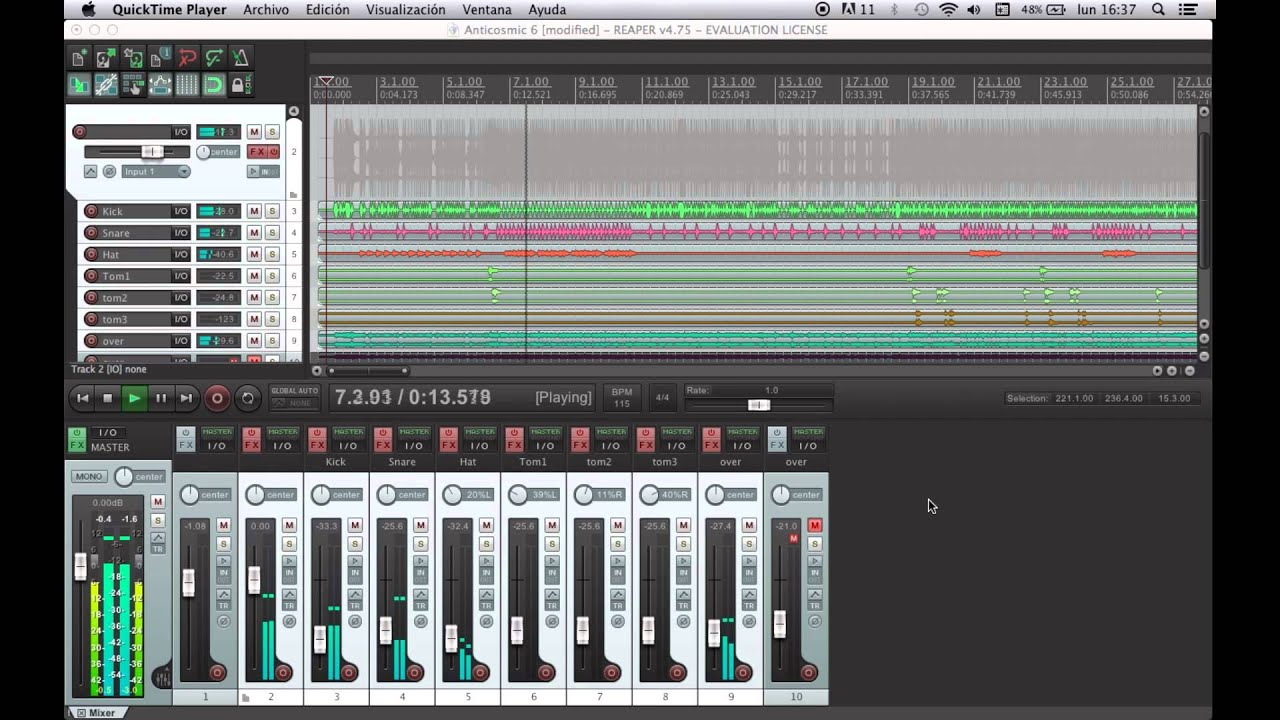Viewport: 1280px width, 720px height.
Task: Mute the tom3 track in track panel
Action: (254, 319)
